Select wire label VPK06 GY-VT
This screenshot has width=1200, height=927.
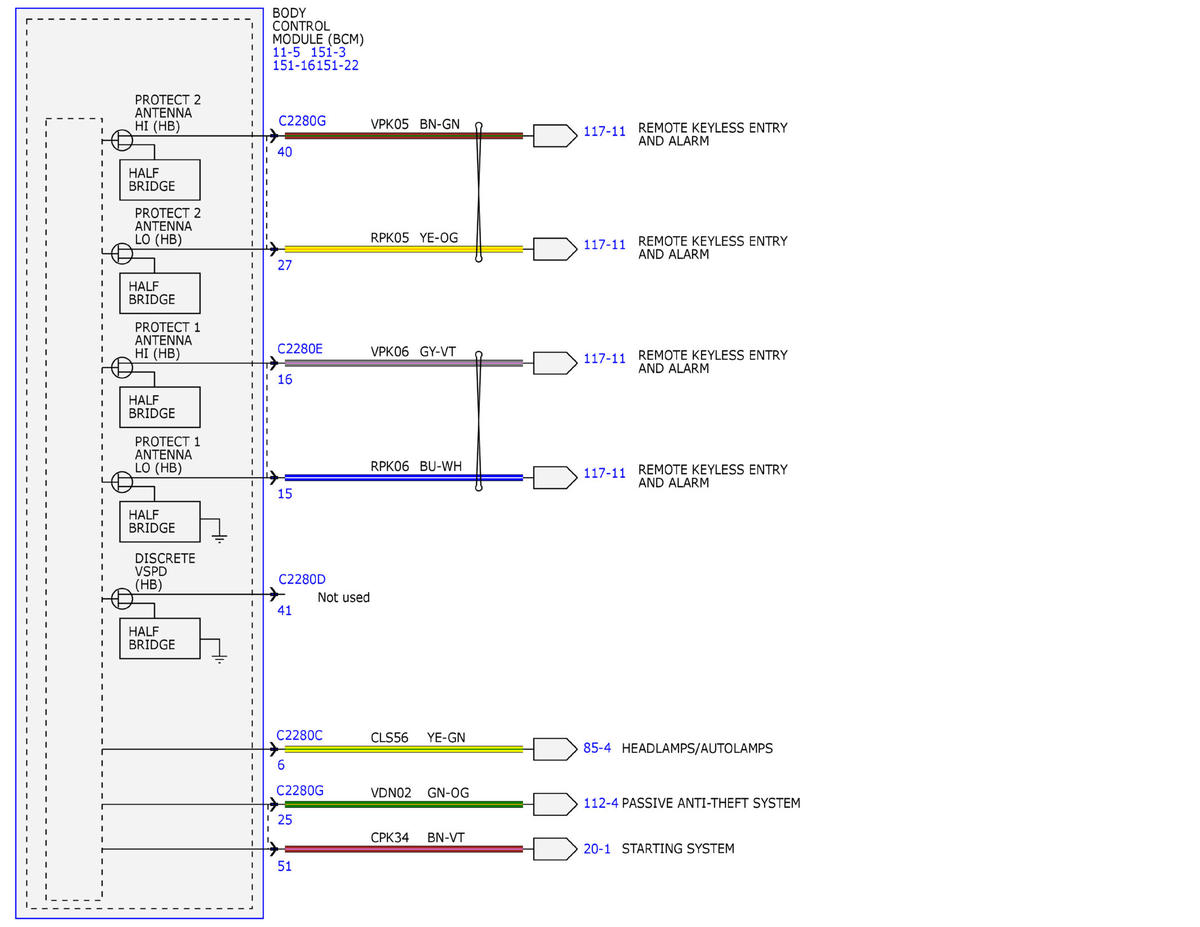coord(414,352)
